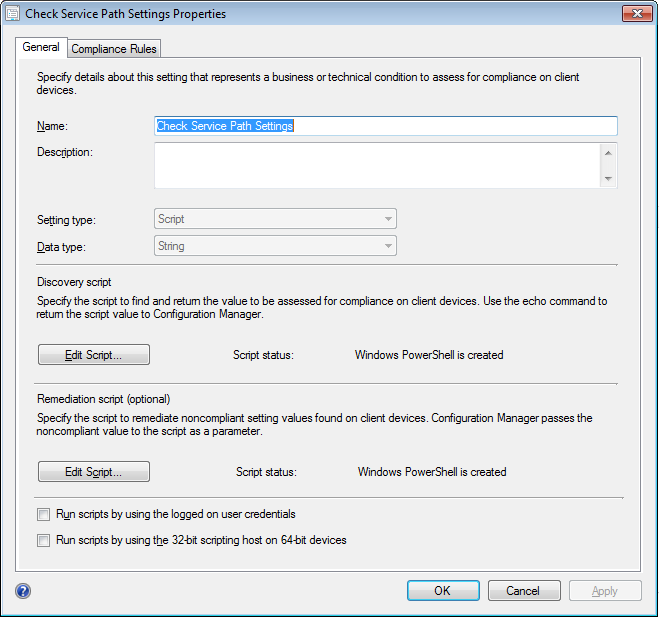
Task: Click the Name input field
Action: (386, 126)
